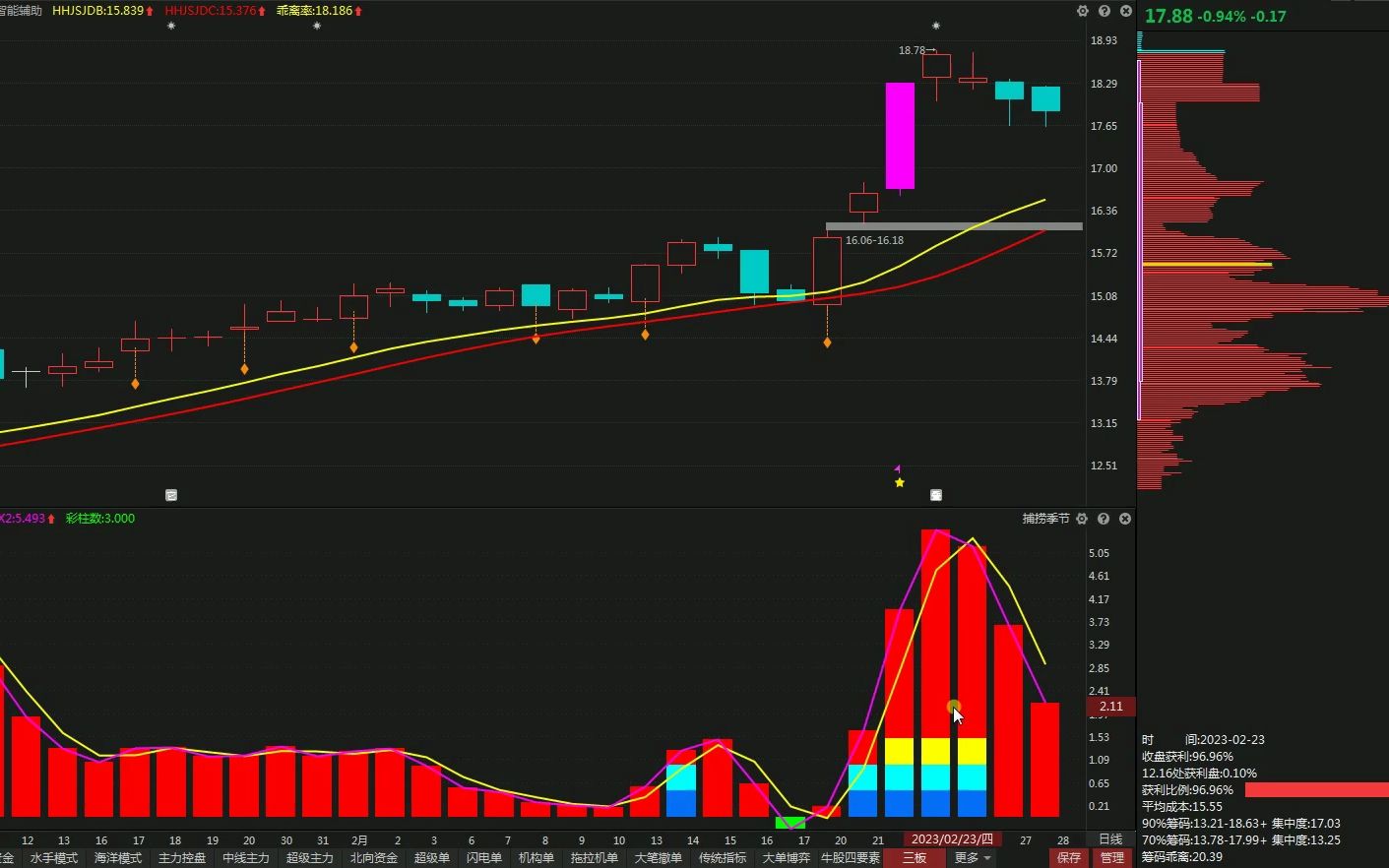This screenshot has height=868, width=1389.
Task: Click the 管理 button
Action: (x=1112, y=858)
